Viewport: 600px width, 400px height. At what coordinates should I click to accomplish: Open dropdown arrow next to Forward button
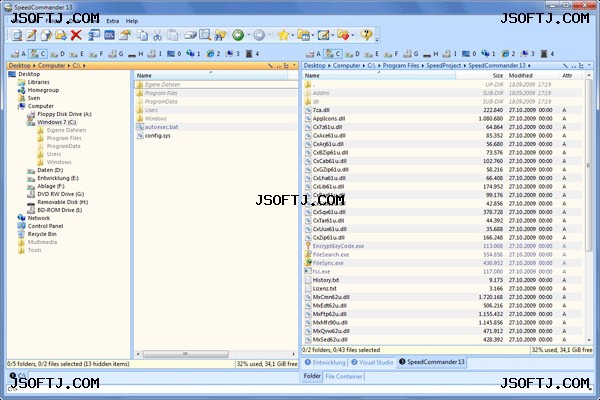tap(269, 35)
